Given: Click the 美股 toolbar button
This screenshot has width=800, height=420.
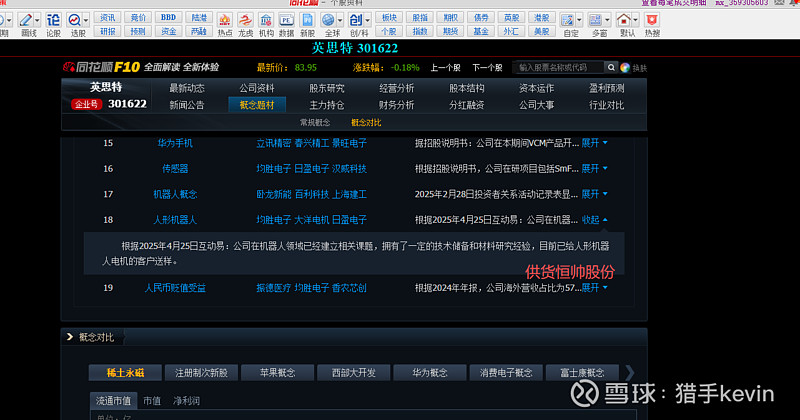Looking at the screenshot, I should (x=541, y=31).
